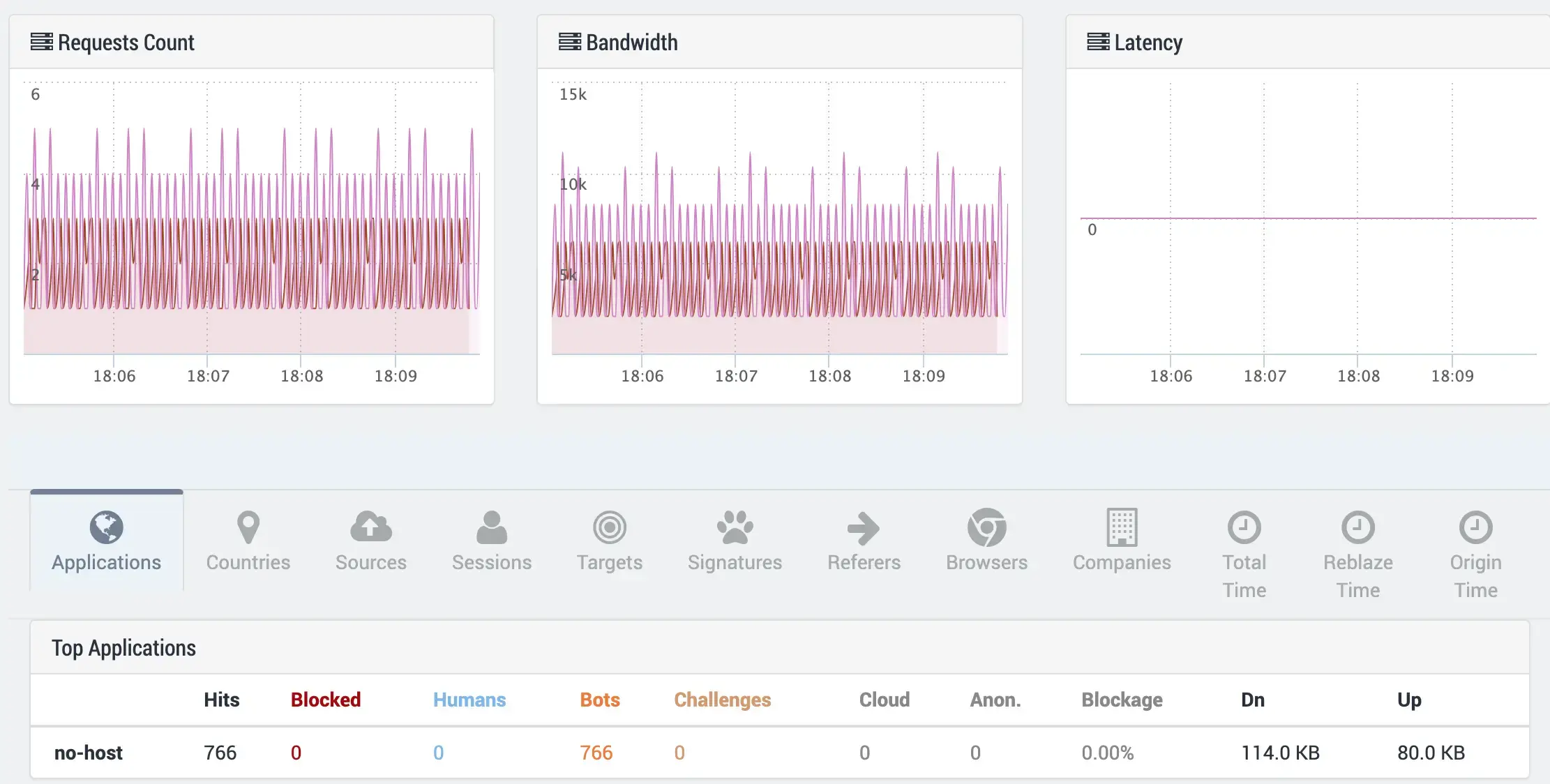Sort table by Challenges column header
The height and width of the screenshot is (784, 1550).
point(723,700)
